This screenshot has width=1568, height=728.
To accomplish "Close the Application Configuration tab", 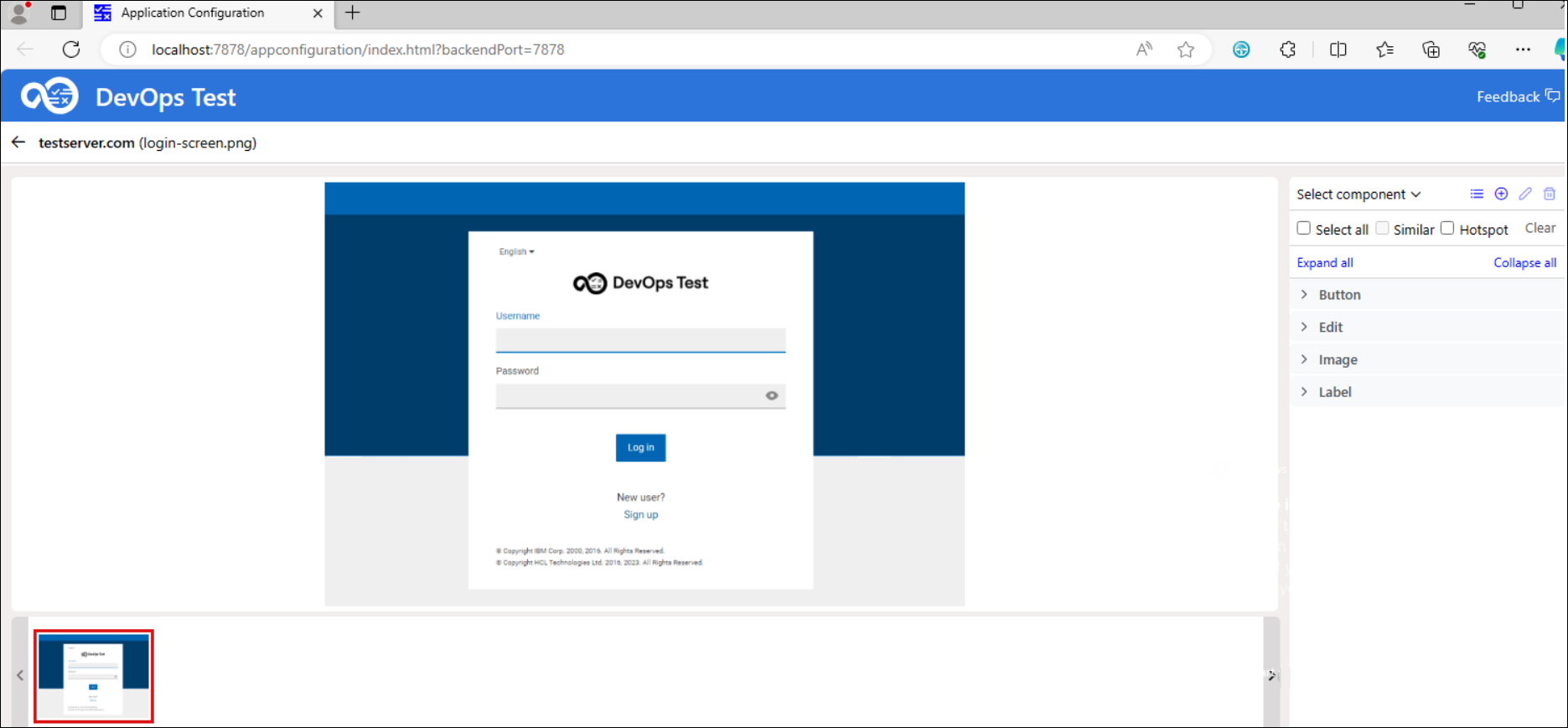I will 318,13.
